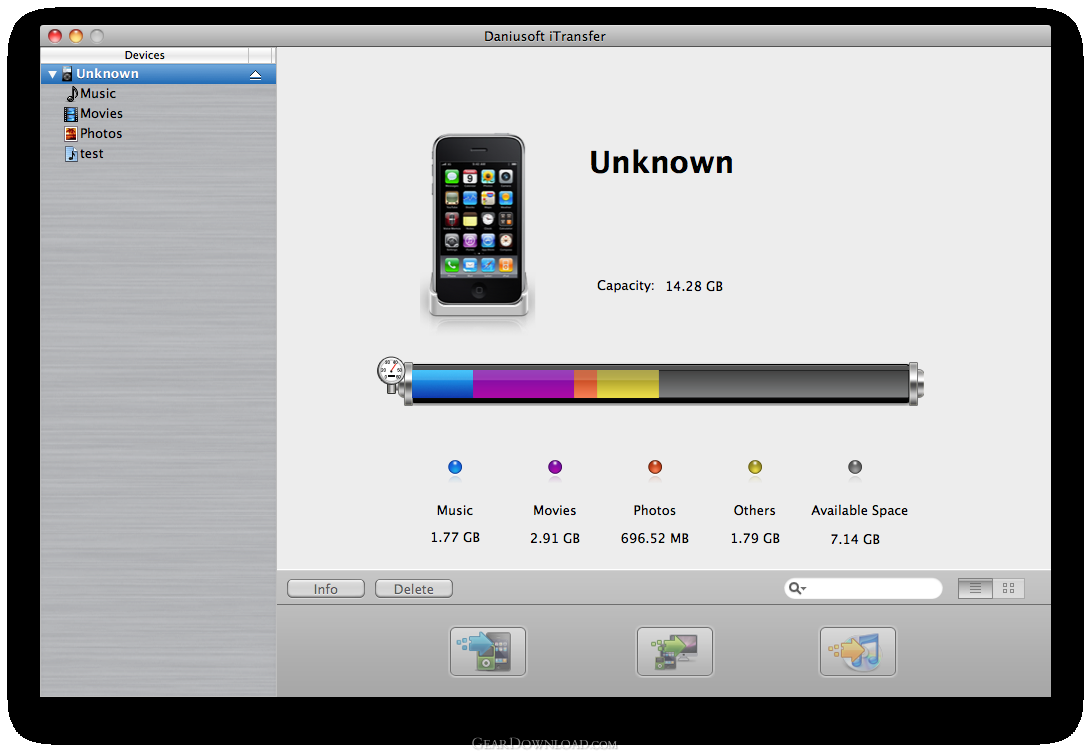Click the blue Music segment of capacity bar
1091x752 pixels.
point(443,384)
